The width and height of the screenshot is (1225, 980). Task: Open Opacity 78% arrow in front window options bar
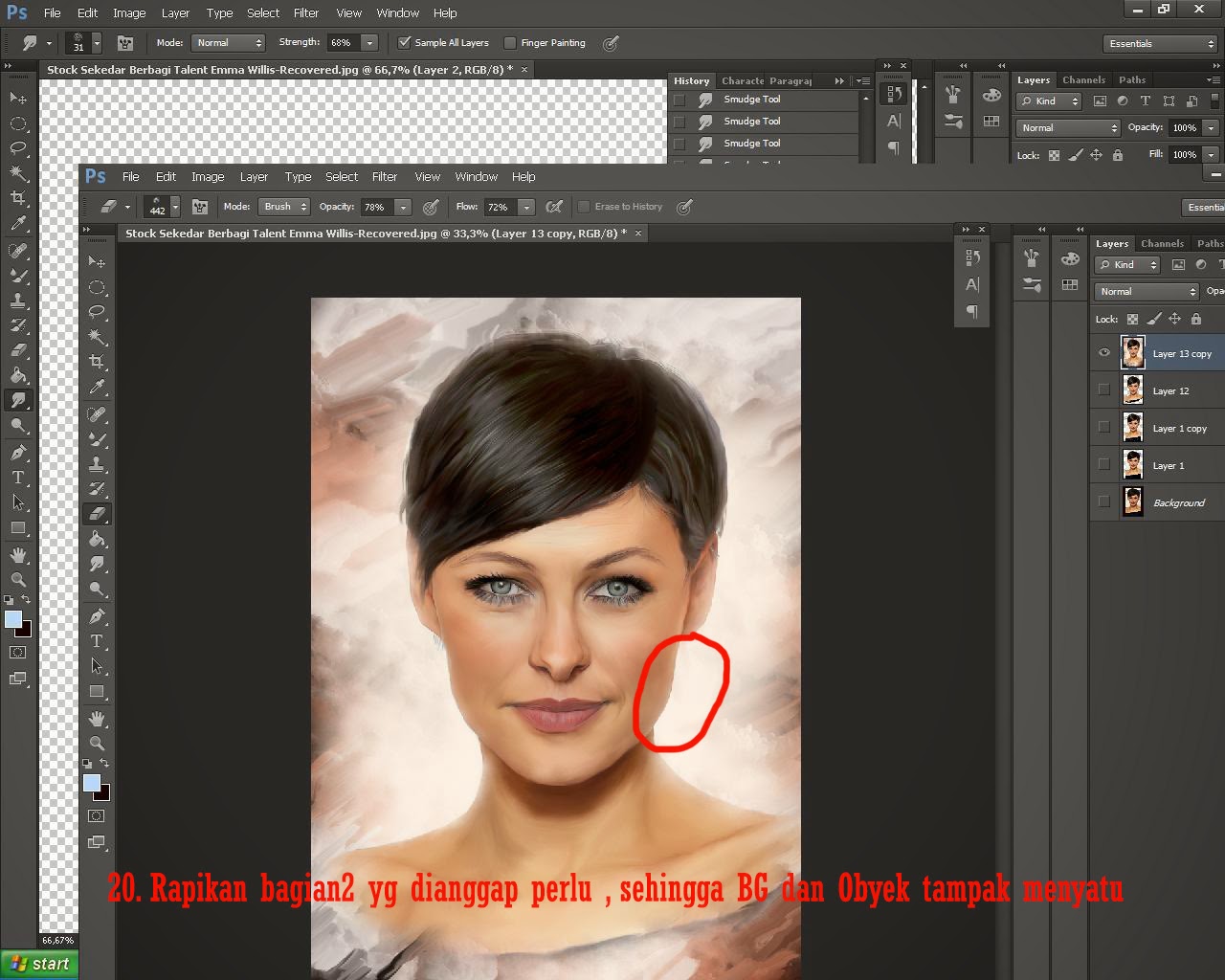403,207
